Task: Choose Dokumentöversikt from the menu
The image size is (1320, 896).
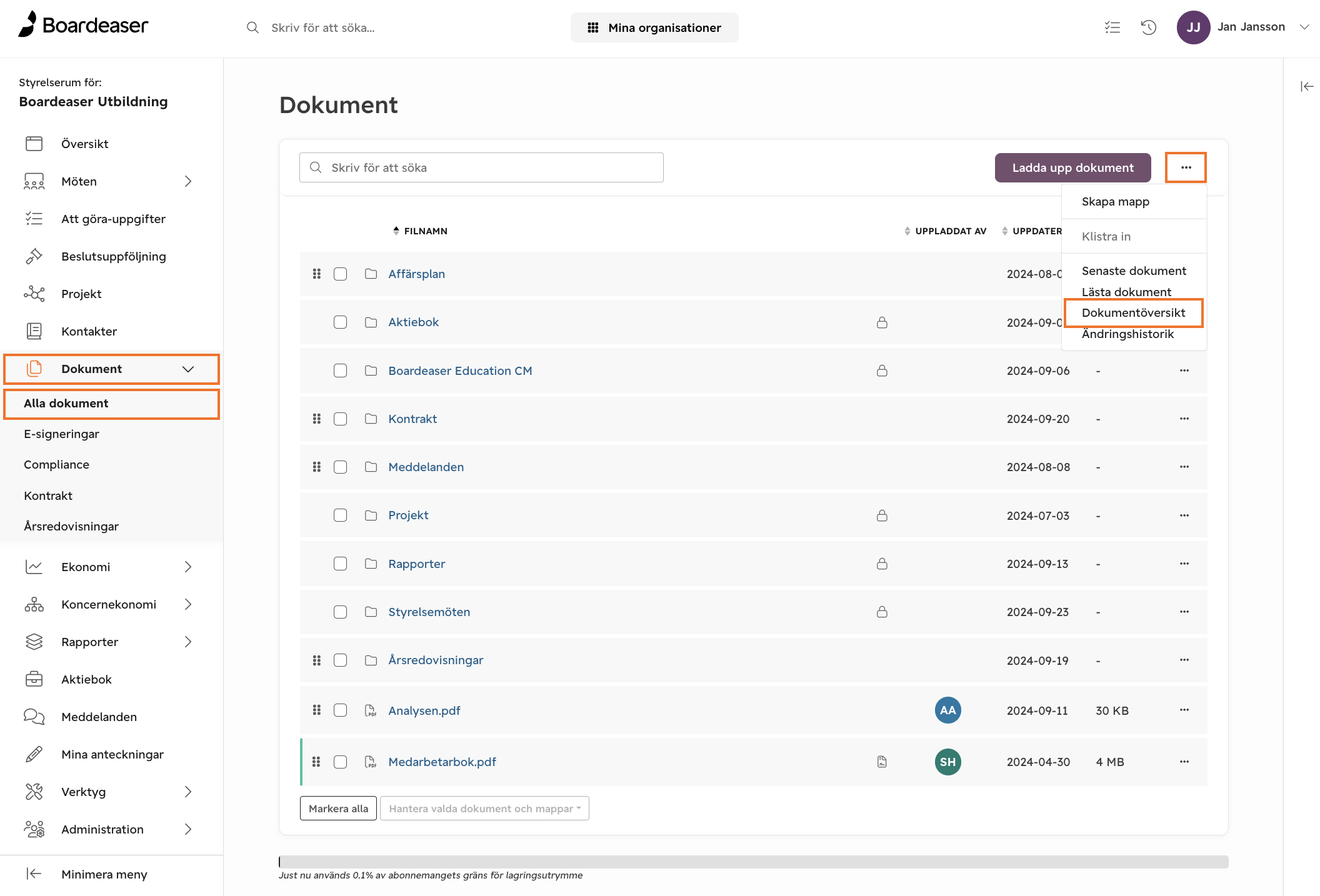Action: coord(1133,312)
